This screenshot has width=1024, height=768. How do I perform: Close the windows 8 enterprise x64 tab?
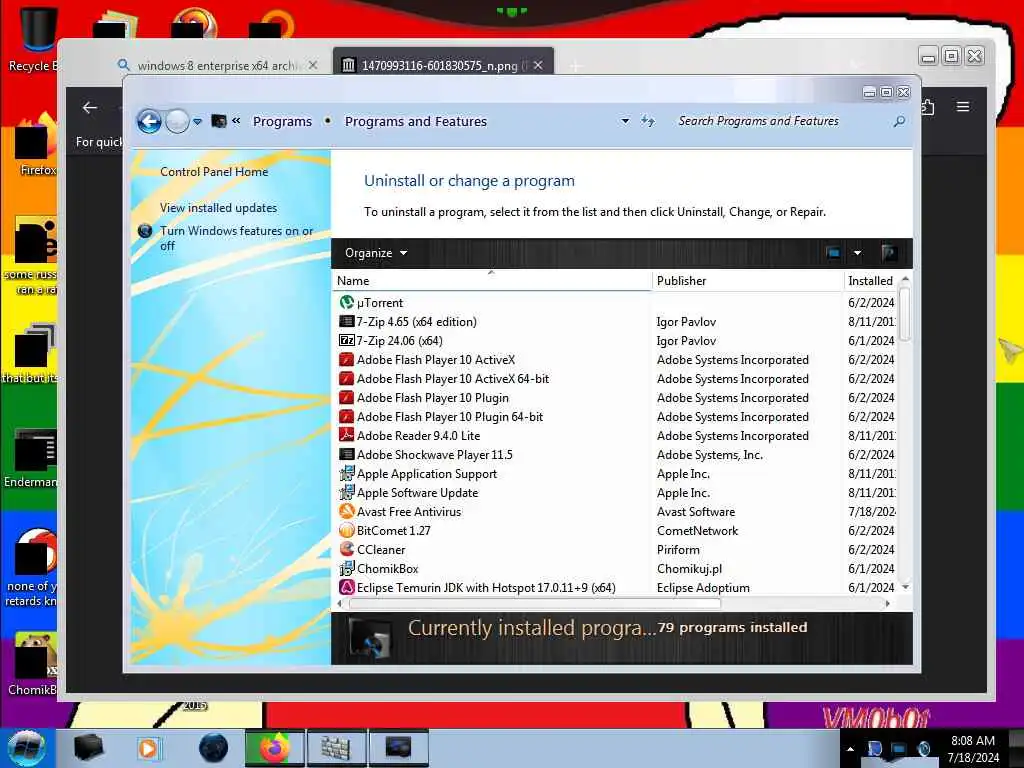click(x=313, y=65)
